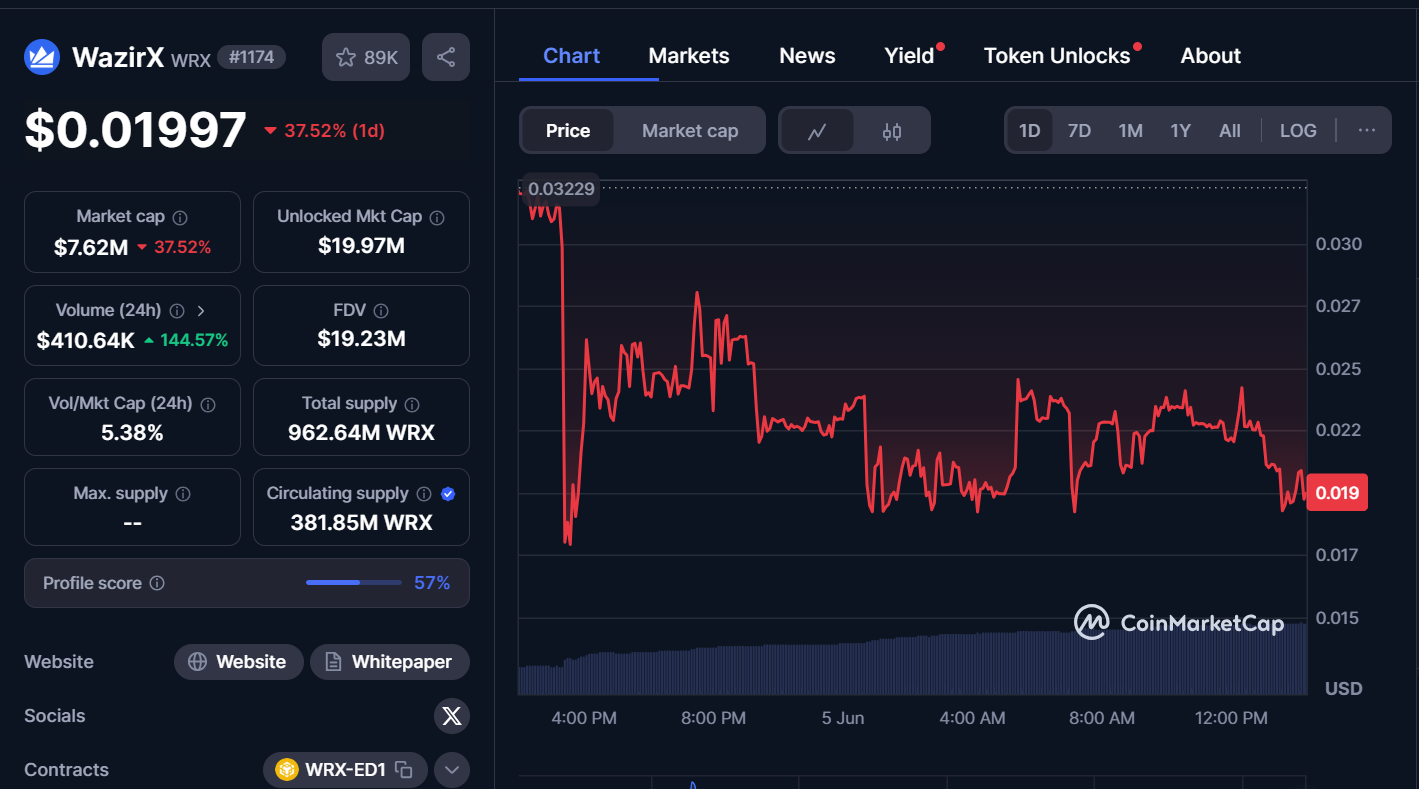
Task: Click the 5.38% Vol/Mkt Cap value
Action: click(x=132, y=433)
